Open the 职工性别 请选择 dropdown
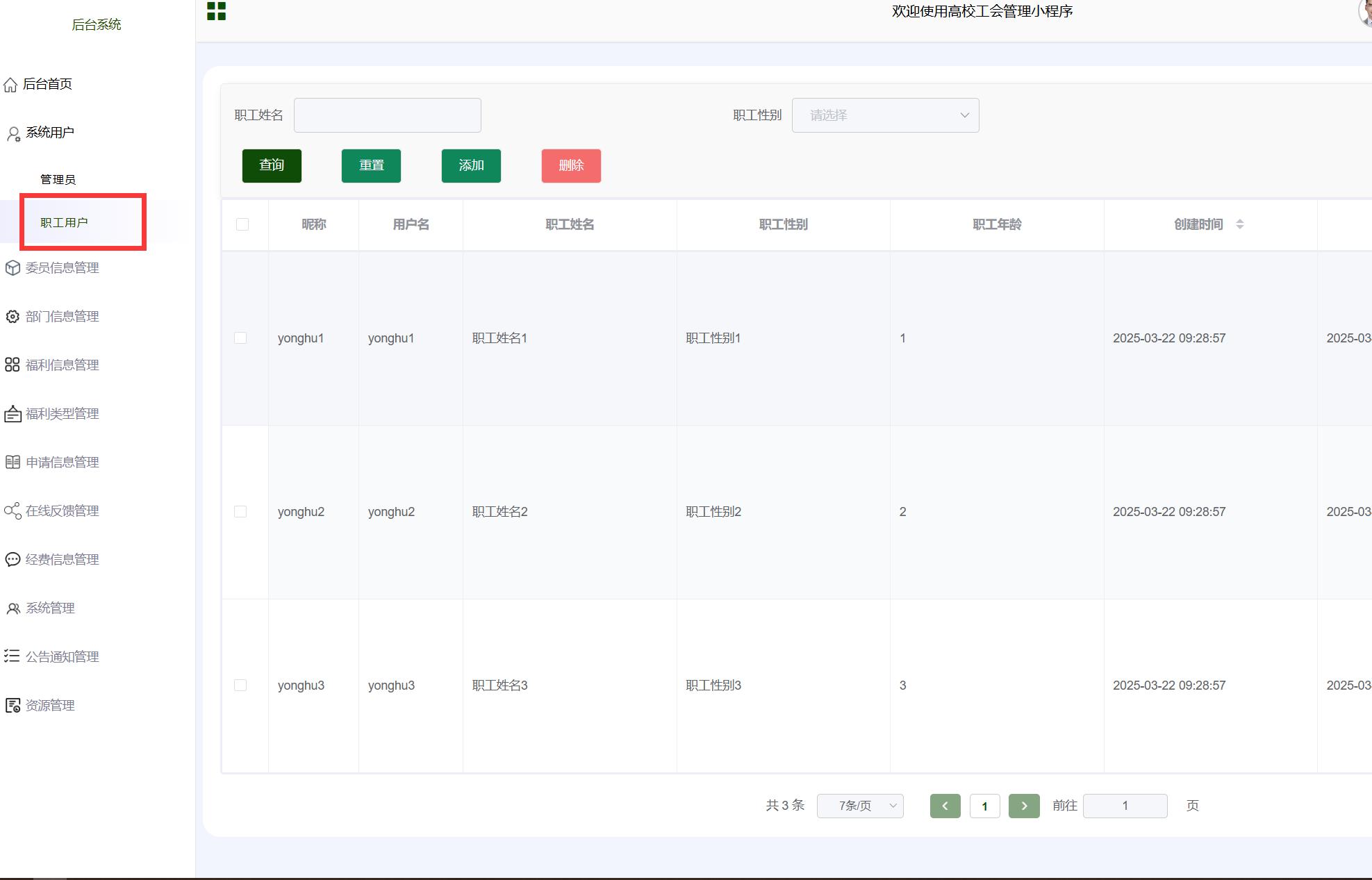 pyautogui.click(x=885, y=115)
